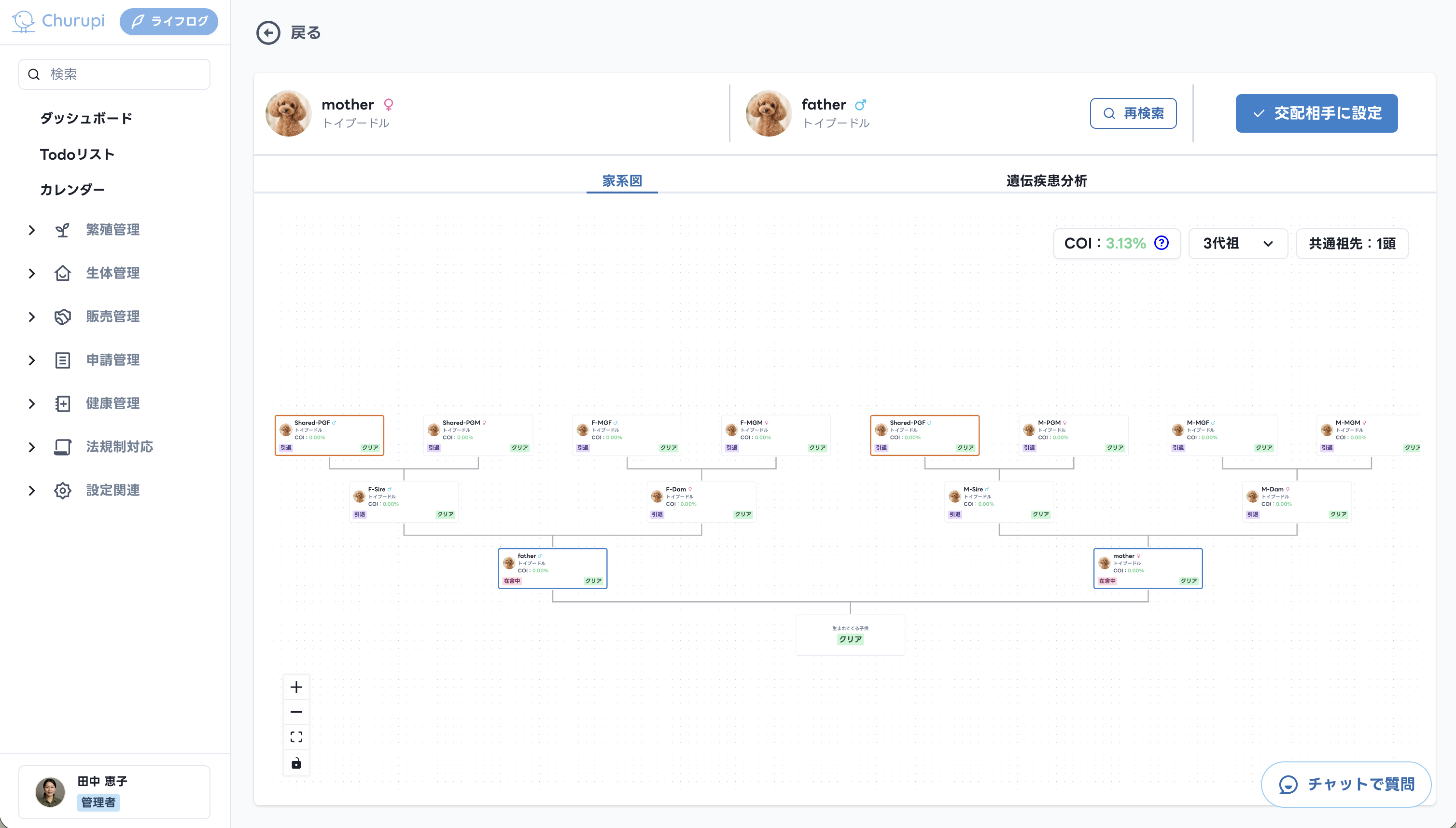The height and width of the screenshot is (828, 1456).
Task: Click the ライフログ button
Action: 169,22
